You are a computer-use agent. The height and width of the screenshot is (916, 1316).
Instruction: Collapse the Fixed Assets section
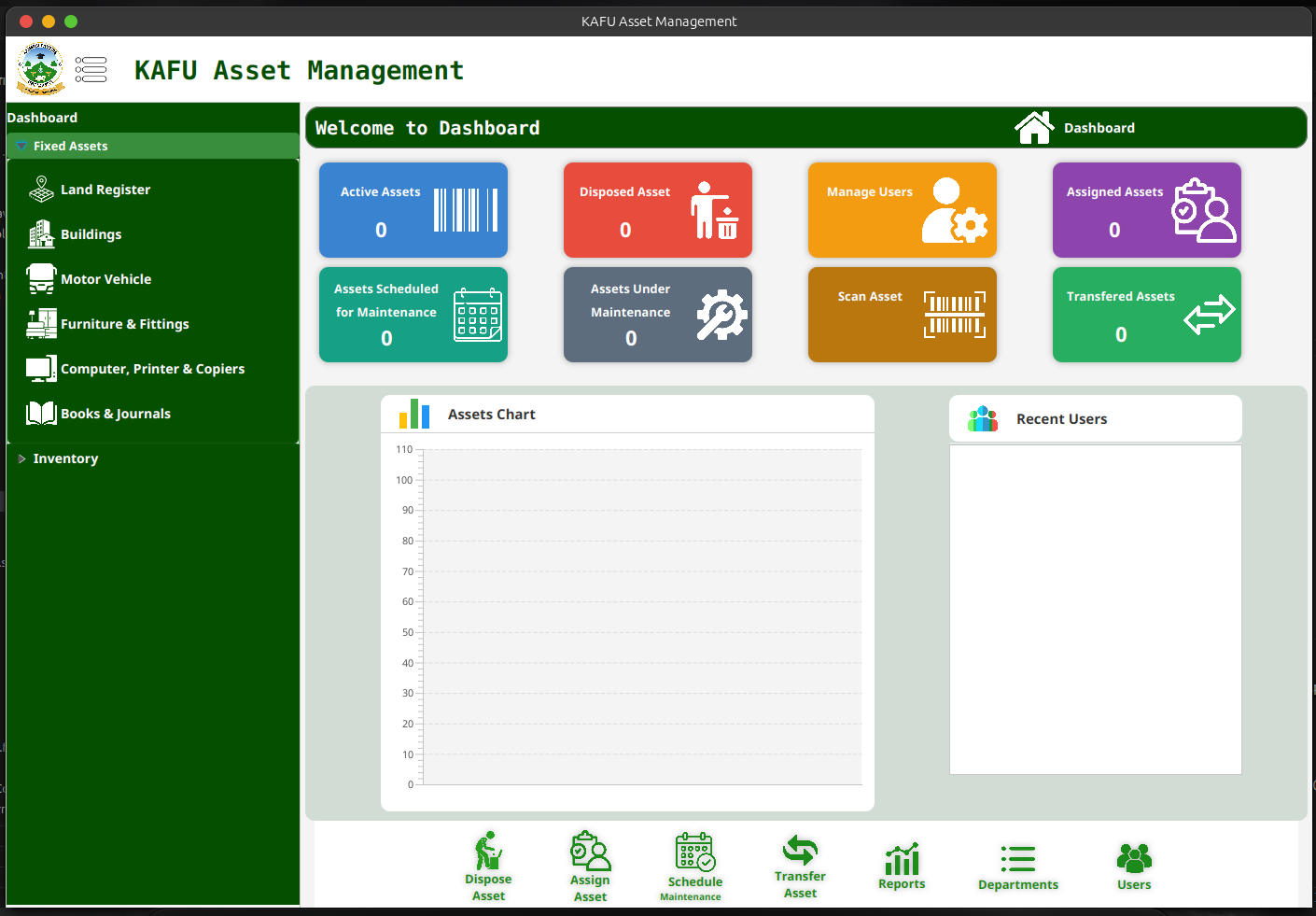coord(22,146)
